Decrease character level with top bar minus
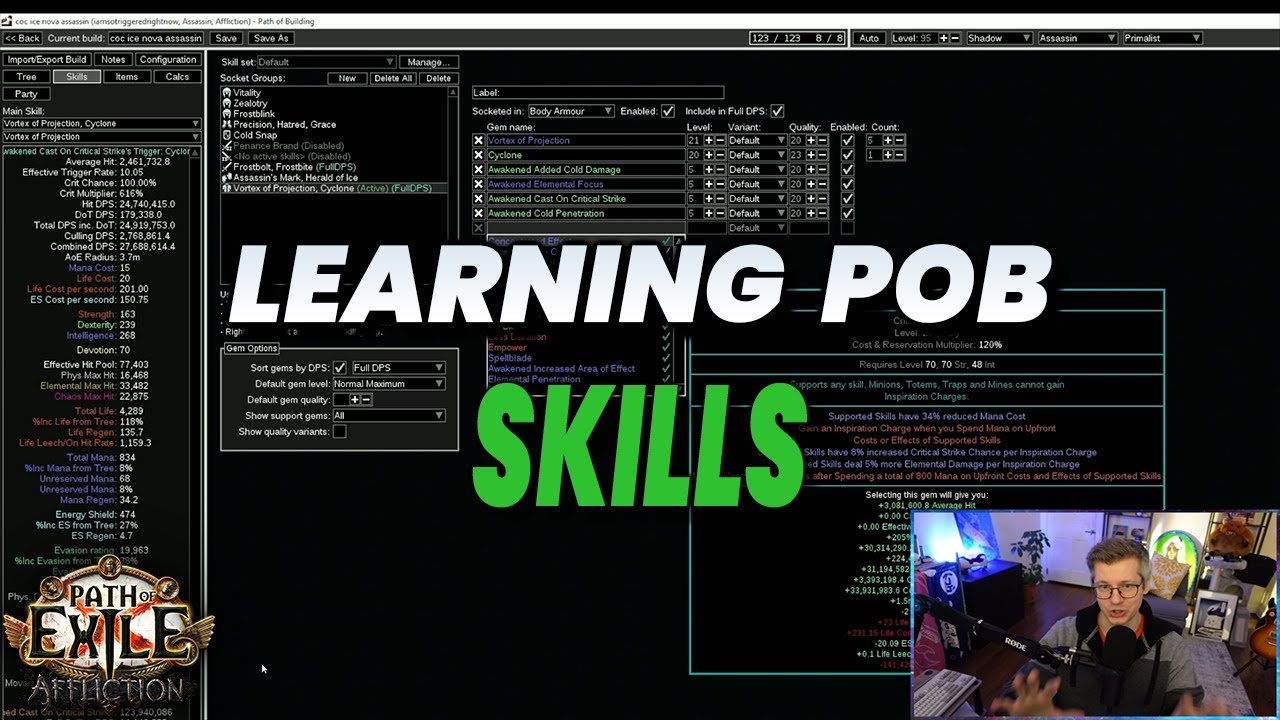 click(x=955, y=38)
